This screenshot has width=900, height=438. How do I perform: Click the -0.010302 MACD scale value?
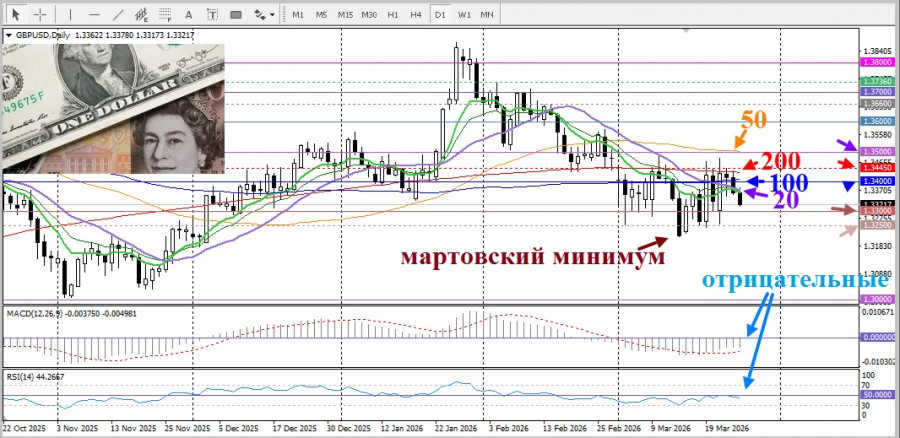pos(878,362)
